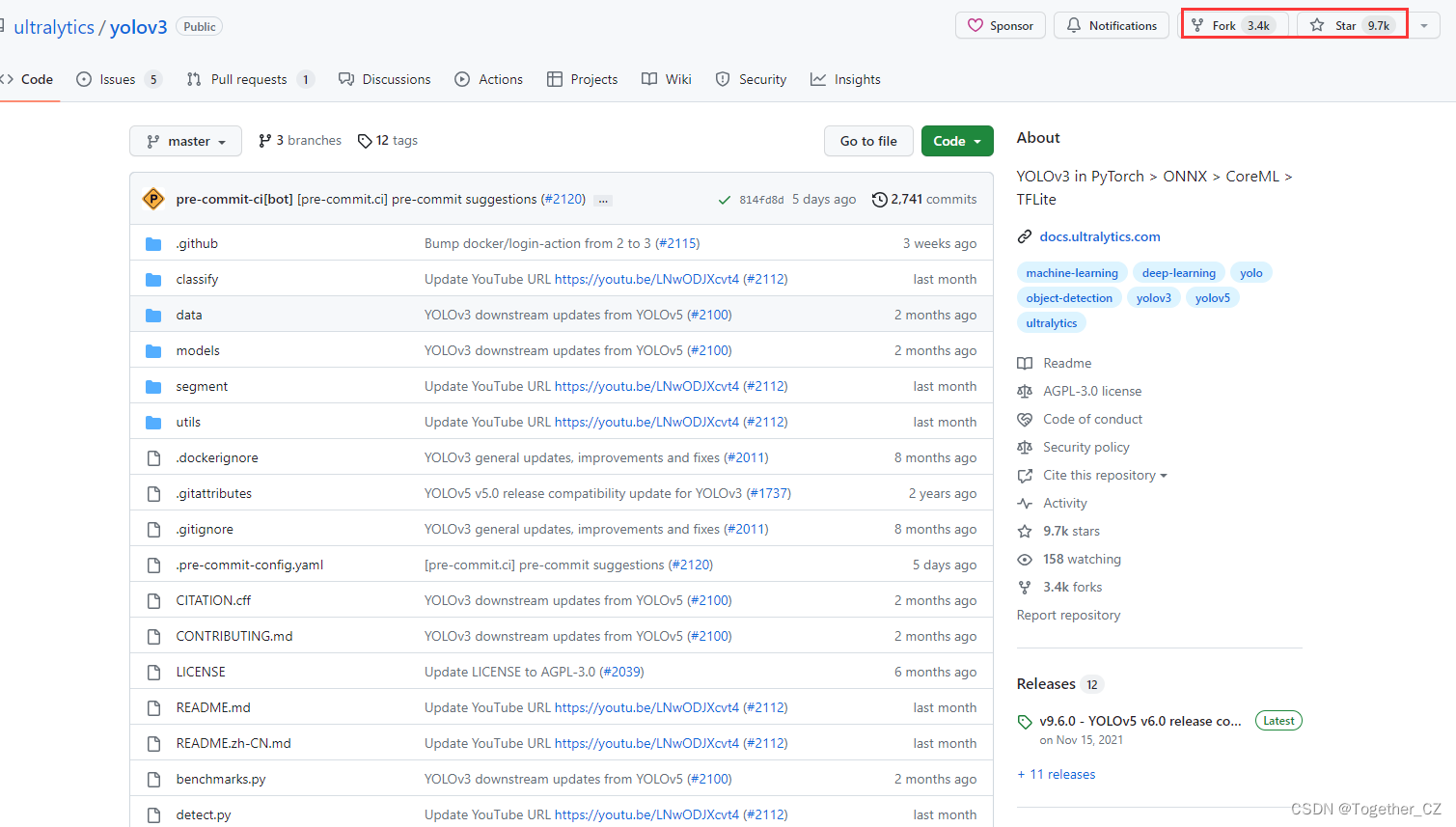Click the LICENSE file icon

[x=153, y=673]
